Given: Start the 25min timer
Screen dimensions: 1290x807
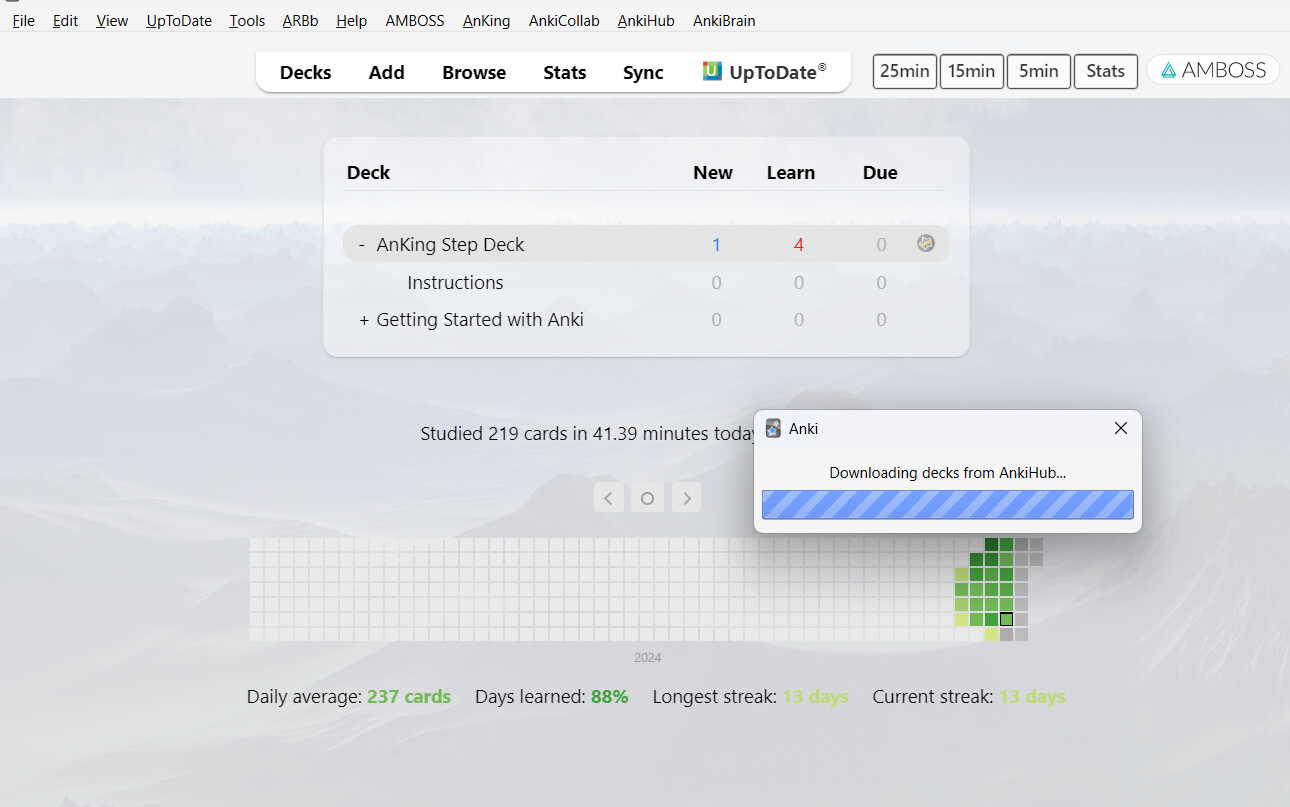Looking at the screenshot, I should coord(904,71).
